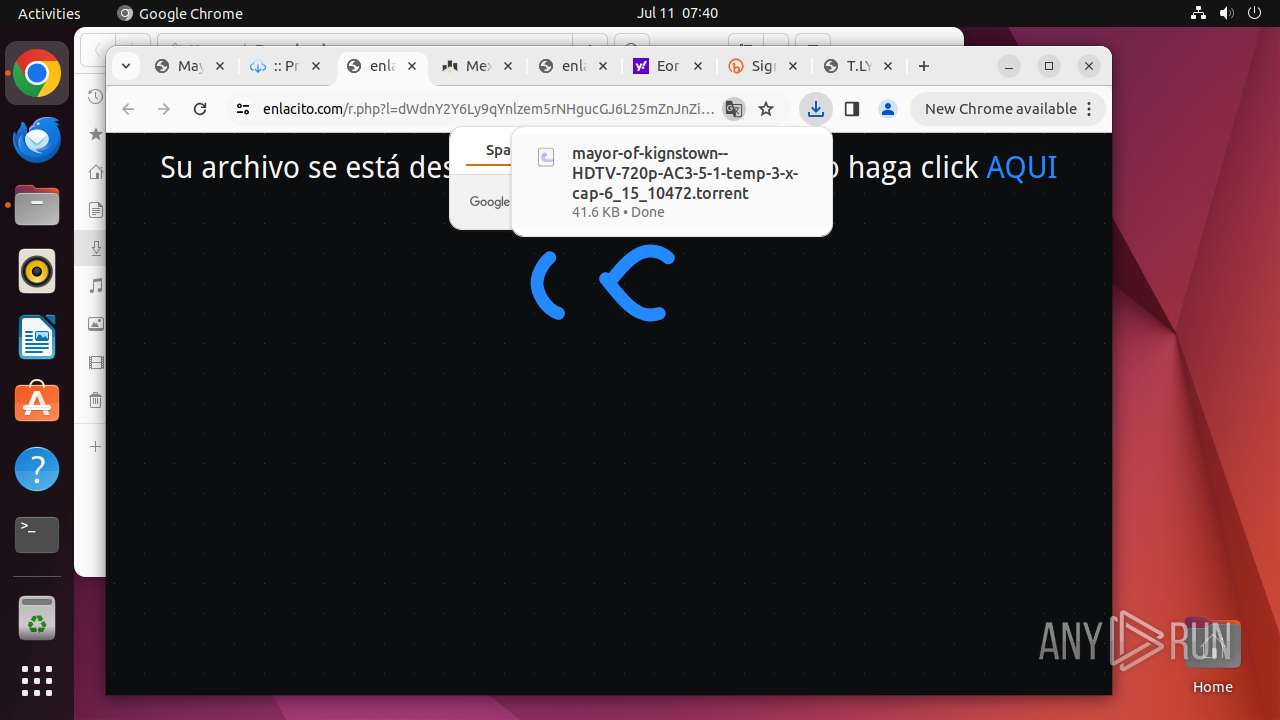Open Ubuntu Software from the dock
The width and height of the screenshot is (1280, 720).
[37, 403]
